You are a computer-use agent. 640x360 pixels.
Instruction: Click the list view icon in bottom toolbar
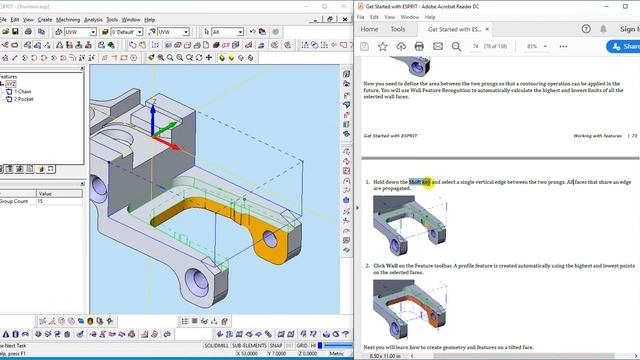click(185, 321)
